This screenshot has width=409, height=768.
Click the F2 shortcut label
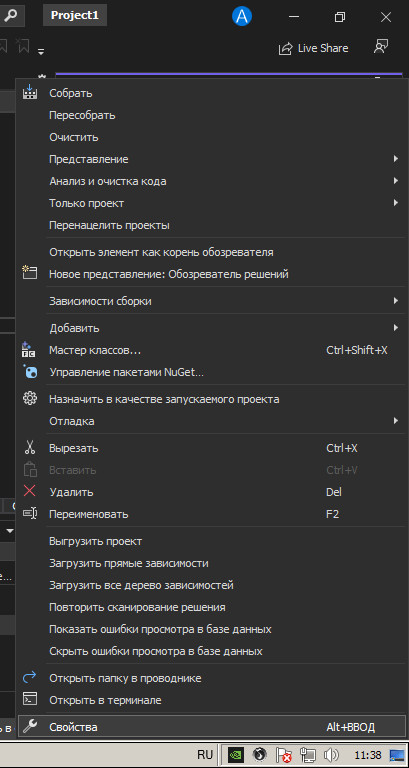[x=333, y=514]
